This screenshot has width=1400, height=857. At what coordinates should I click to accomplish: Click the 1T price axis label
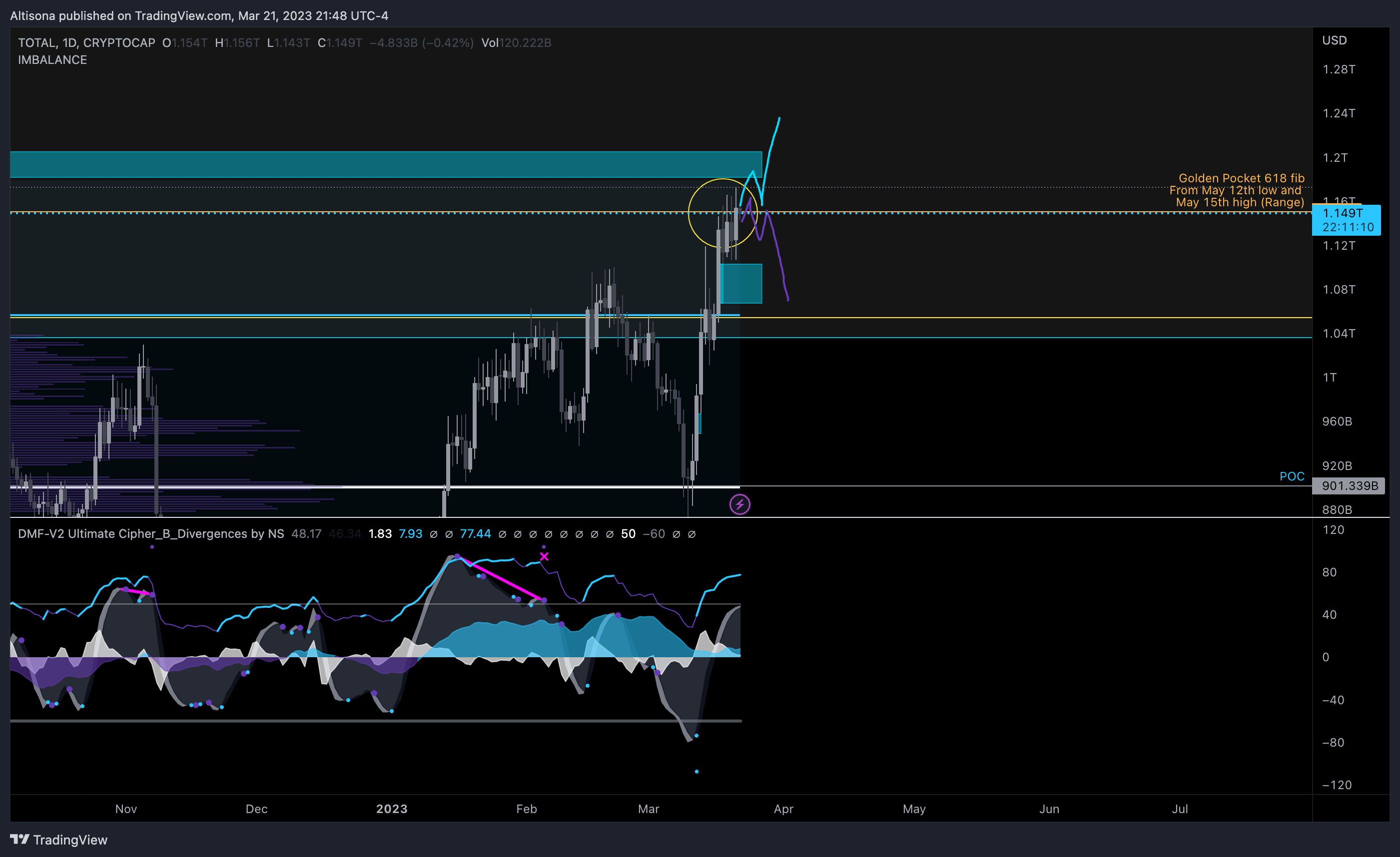click(1330, 378)
